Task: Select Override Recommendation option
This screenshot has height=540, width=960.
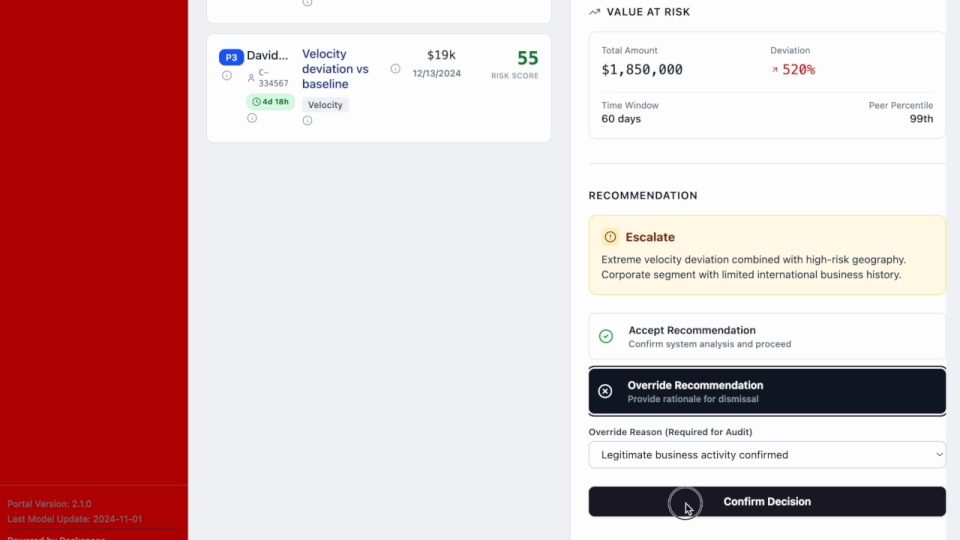Action: (x=767, y=391)
